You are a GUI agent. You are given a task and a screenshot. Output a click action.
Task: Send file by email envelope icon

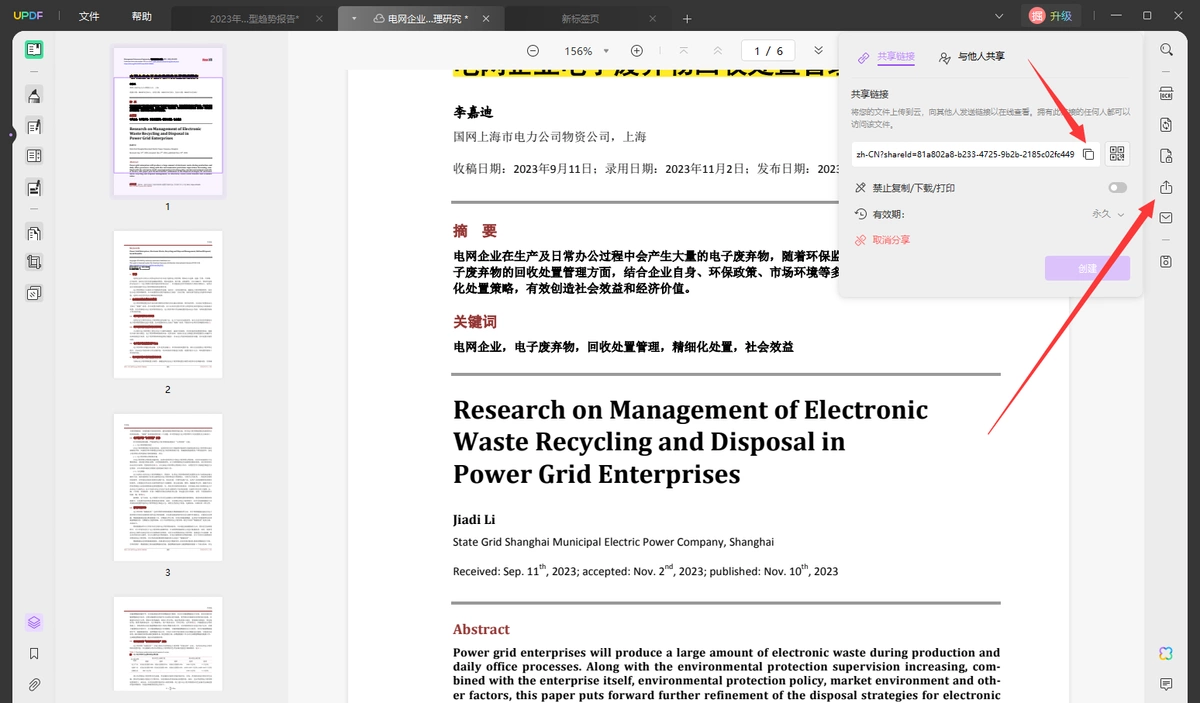point(1166,217)
